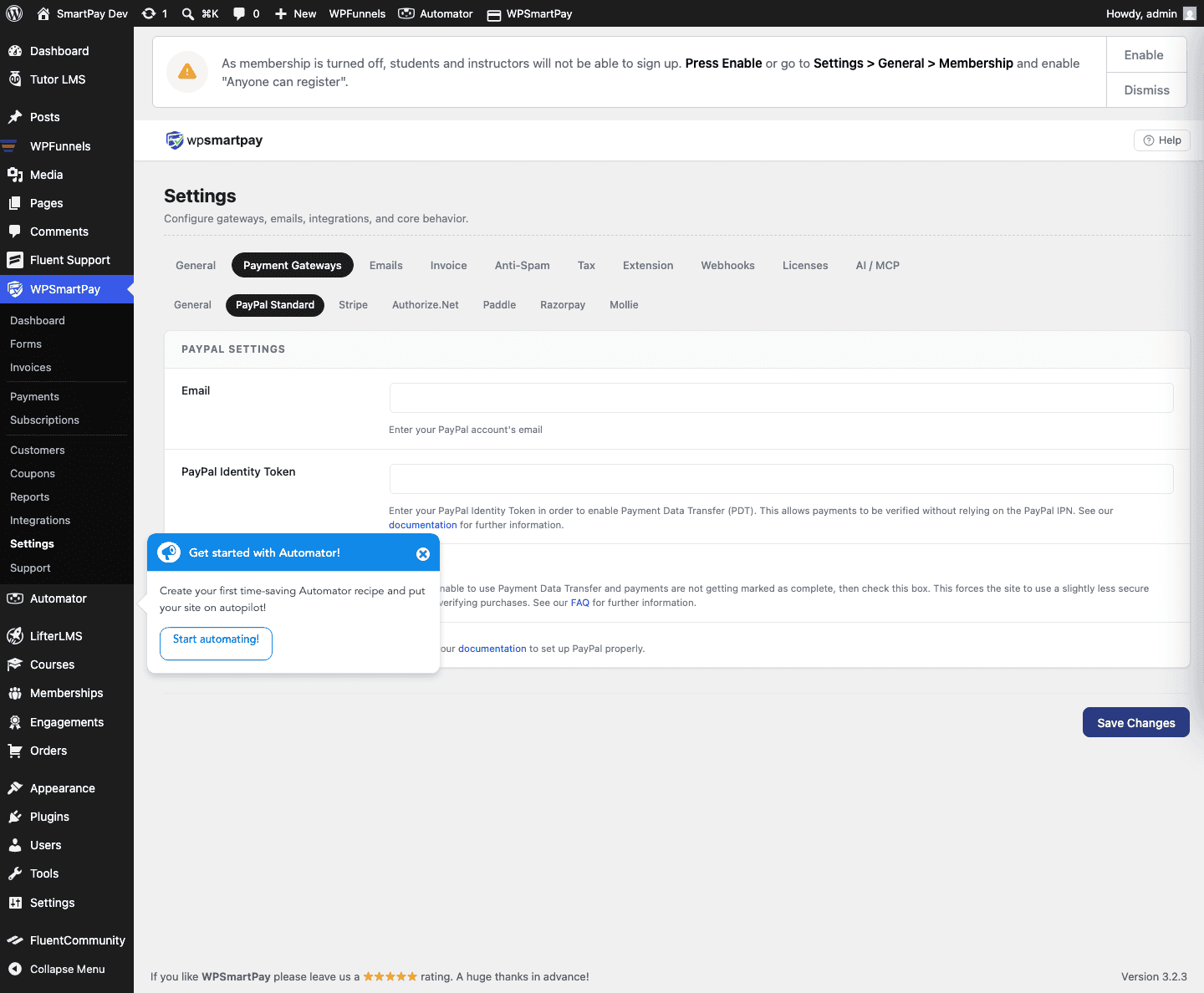Viewport: 1204px width, 993px height.
Task: Open Subscriptions in WPSmartPay submenu
Action: pos(44,420)
